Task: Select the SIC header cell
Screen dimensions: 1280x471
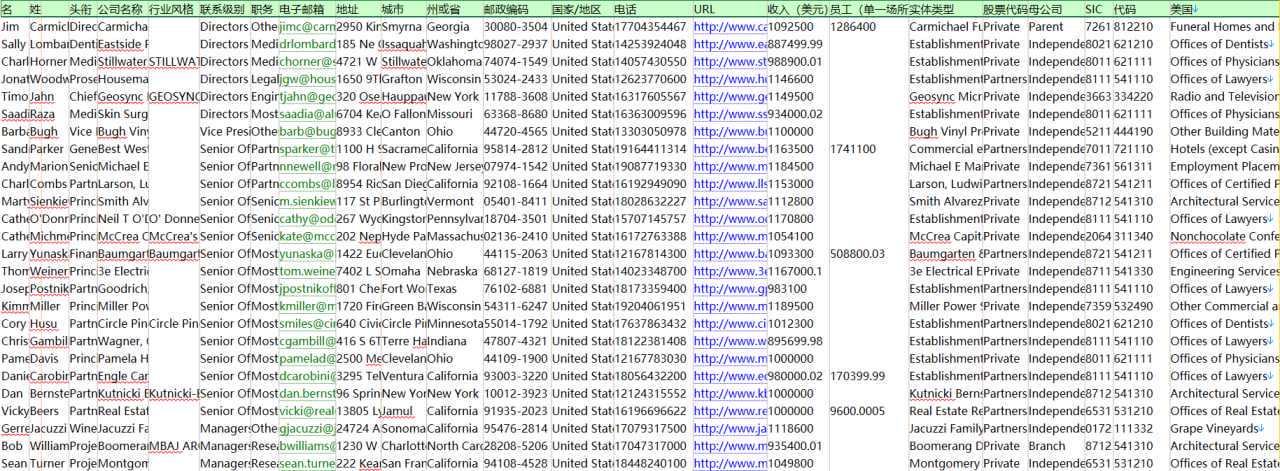Action: click(x=1098, y=9)
